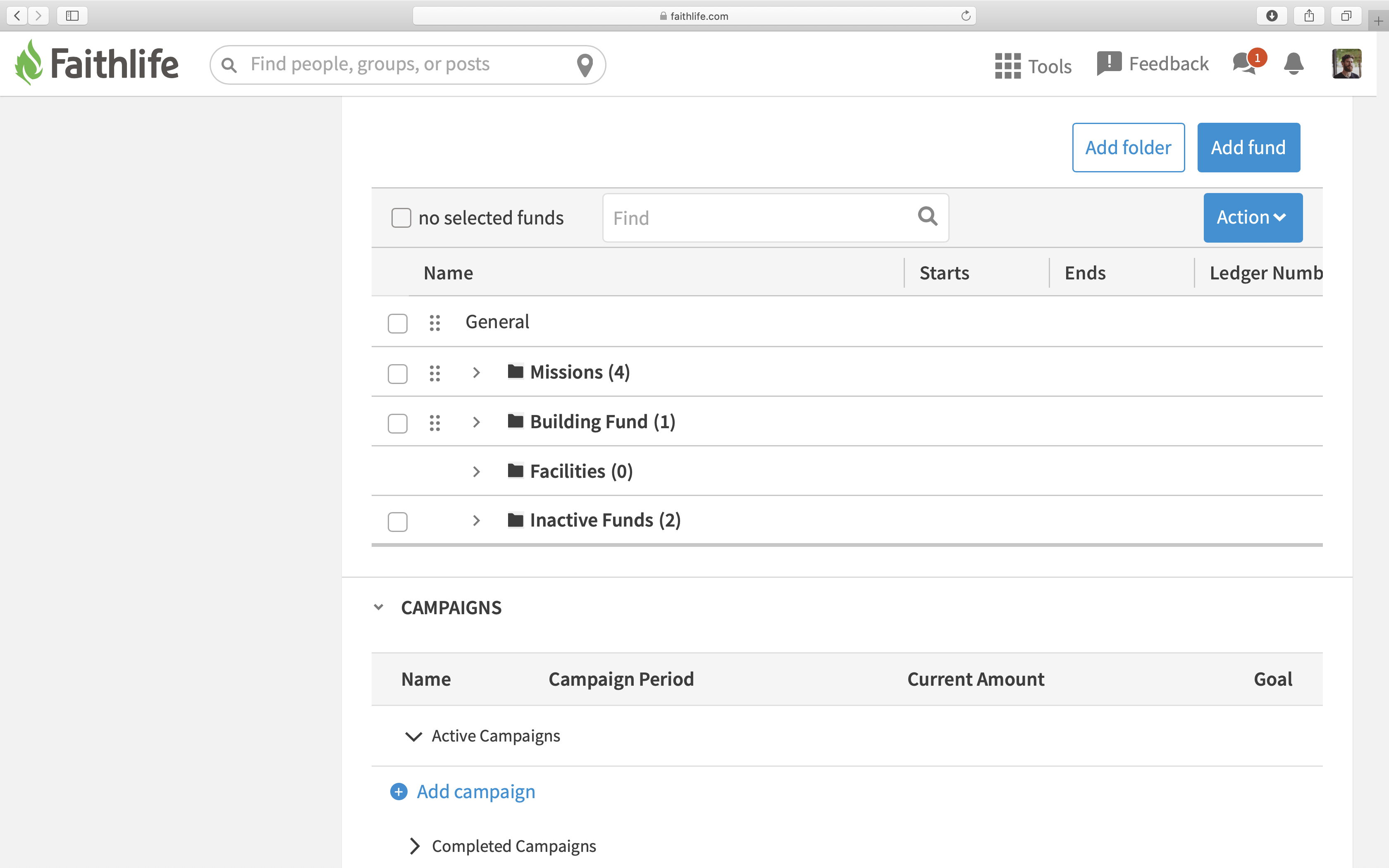
Task: Open the Action dropdown
Action: (1253, 217)
